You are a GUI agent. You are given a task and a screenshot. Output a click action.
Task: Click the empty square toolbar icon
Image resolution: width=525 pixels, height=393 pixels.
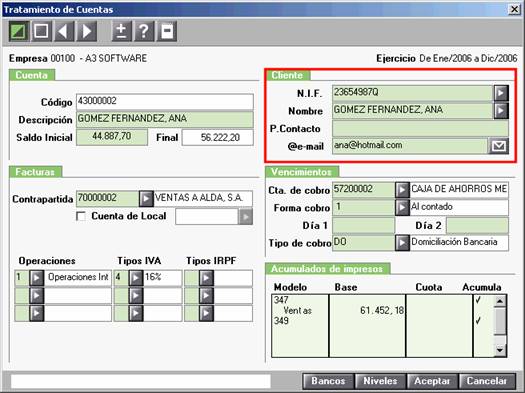tap(41, 31)
